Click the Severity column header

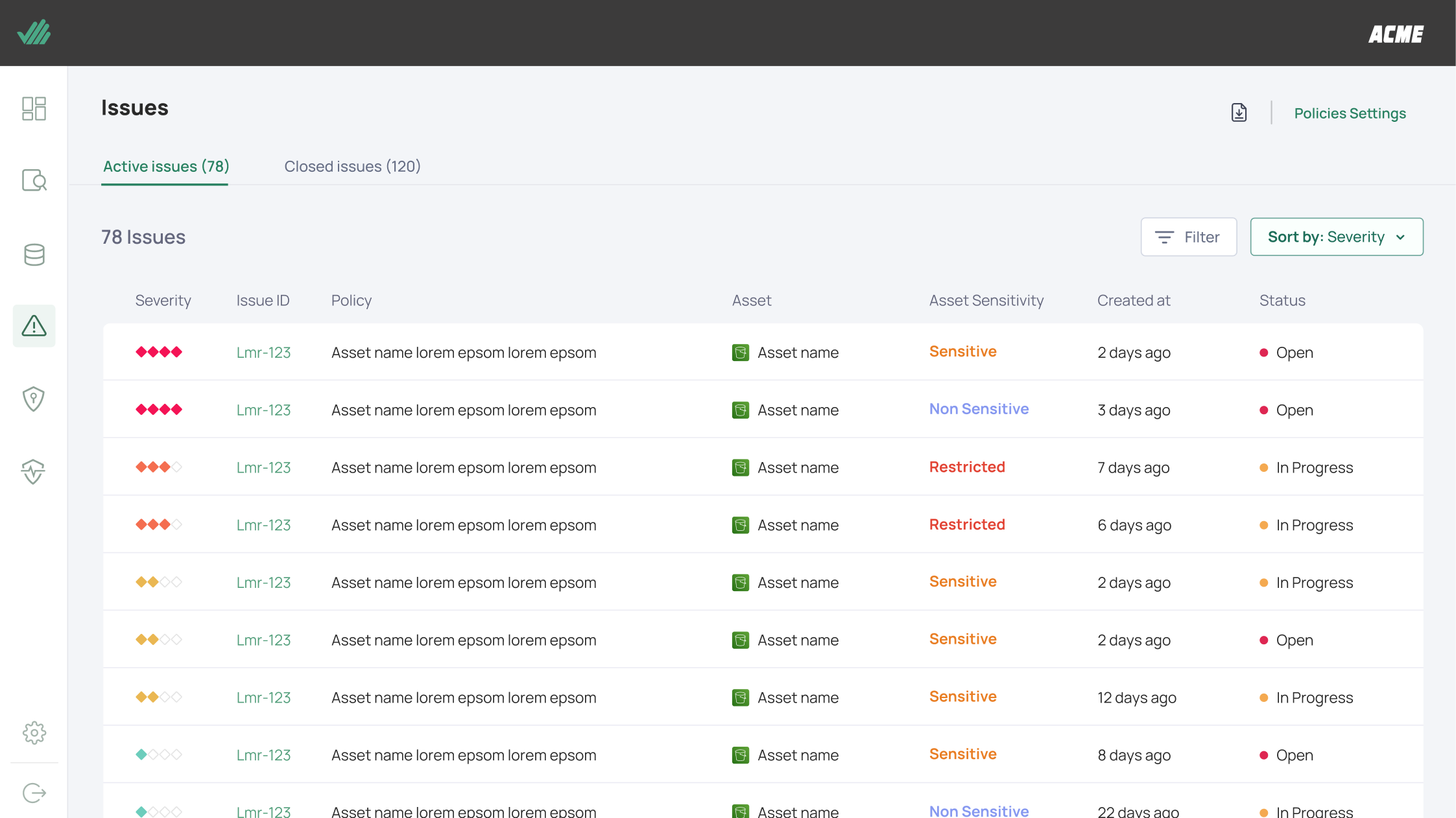[163, 301]
